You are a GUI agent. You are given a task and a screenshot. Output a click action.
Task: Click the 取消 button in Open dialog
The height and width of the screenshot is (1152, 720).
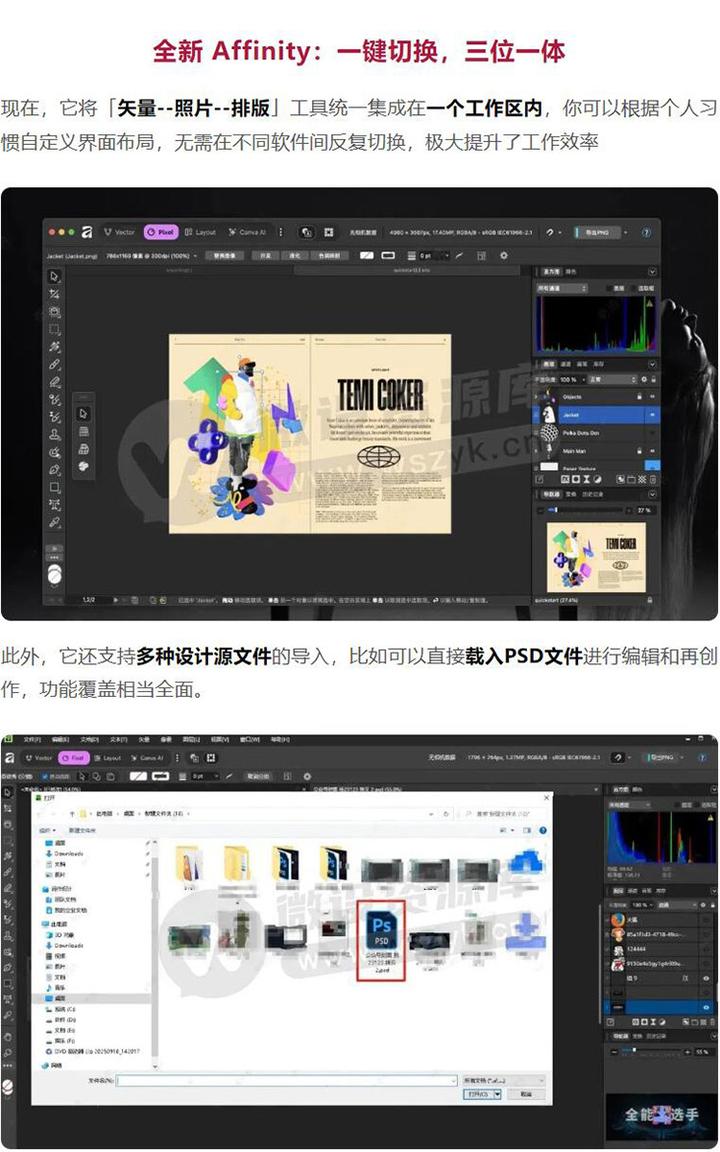pos(526,1094)
